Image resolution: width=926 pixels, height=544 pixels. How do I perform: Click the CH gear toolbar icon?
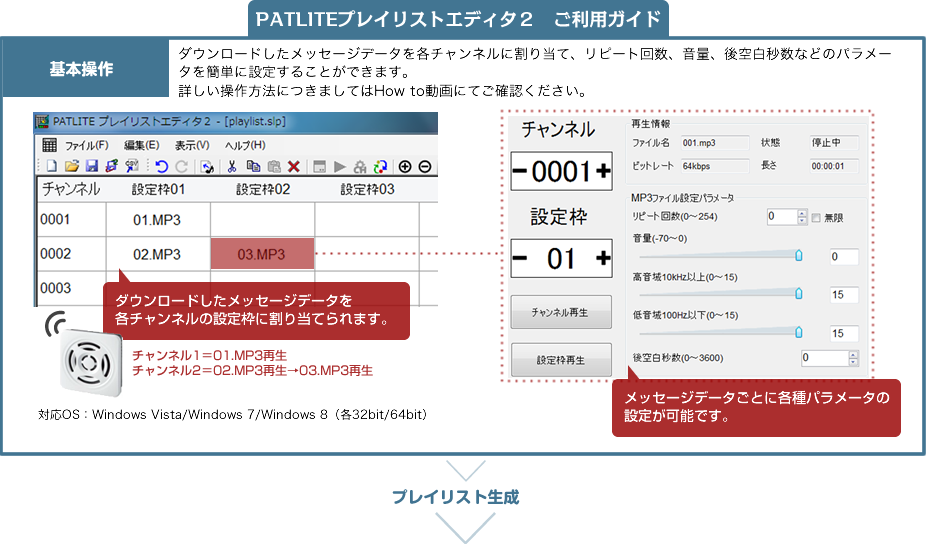(x=360, y=167)
